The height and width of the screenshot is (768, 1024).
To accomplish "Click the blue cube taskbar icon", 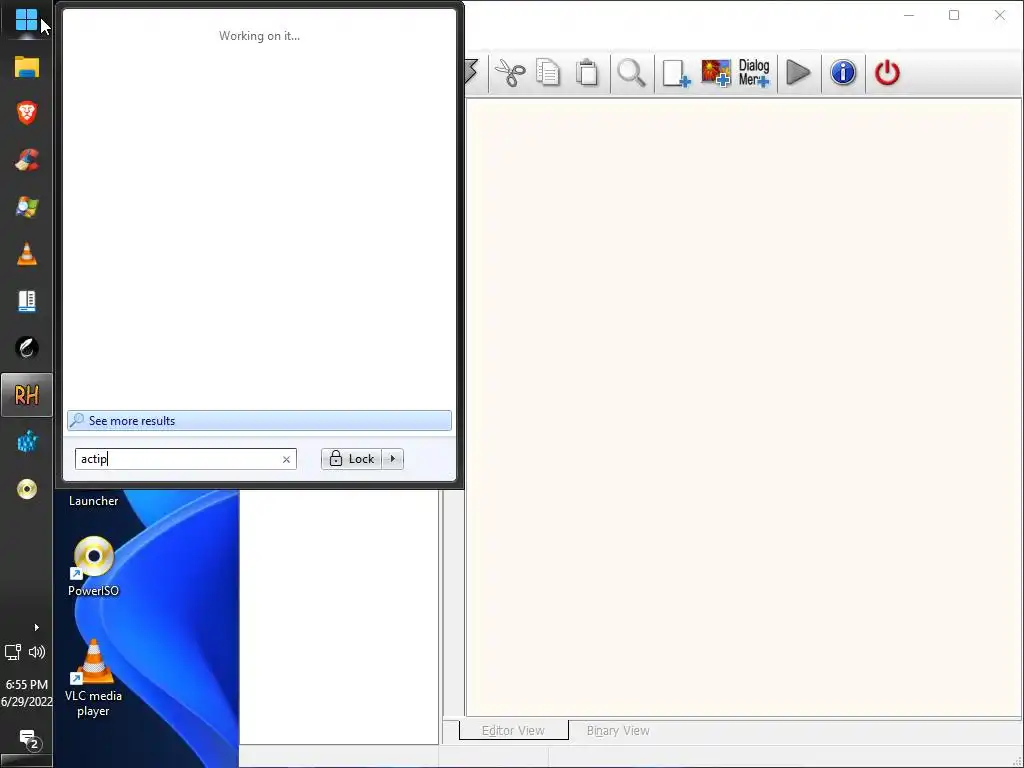I will (x=27, y=442).
